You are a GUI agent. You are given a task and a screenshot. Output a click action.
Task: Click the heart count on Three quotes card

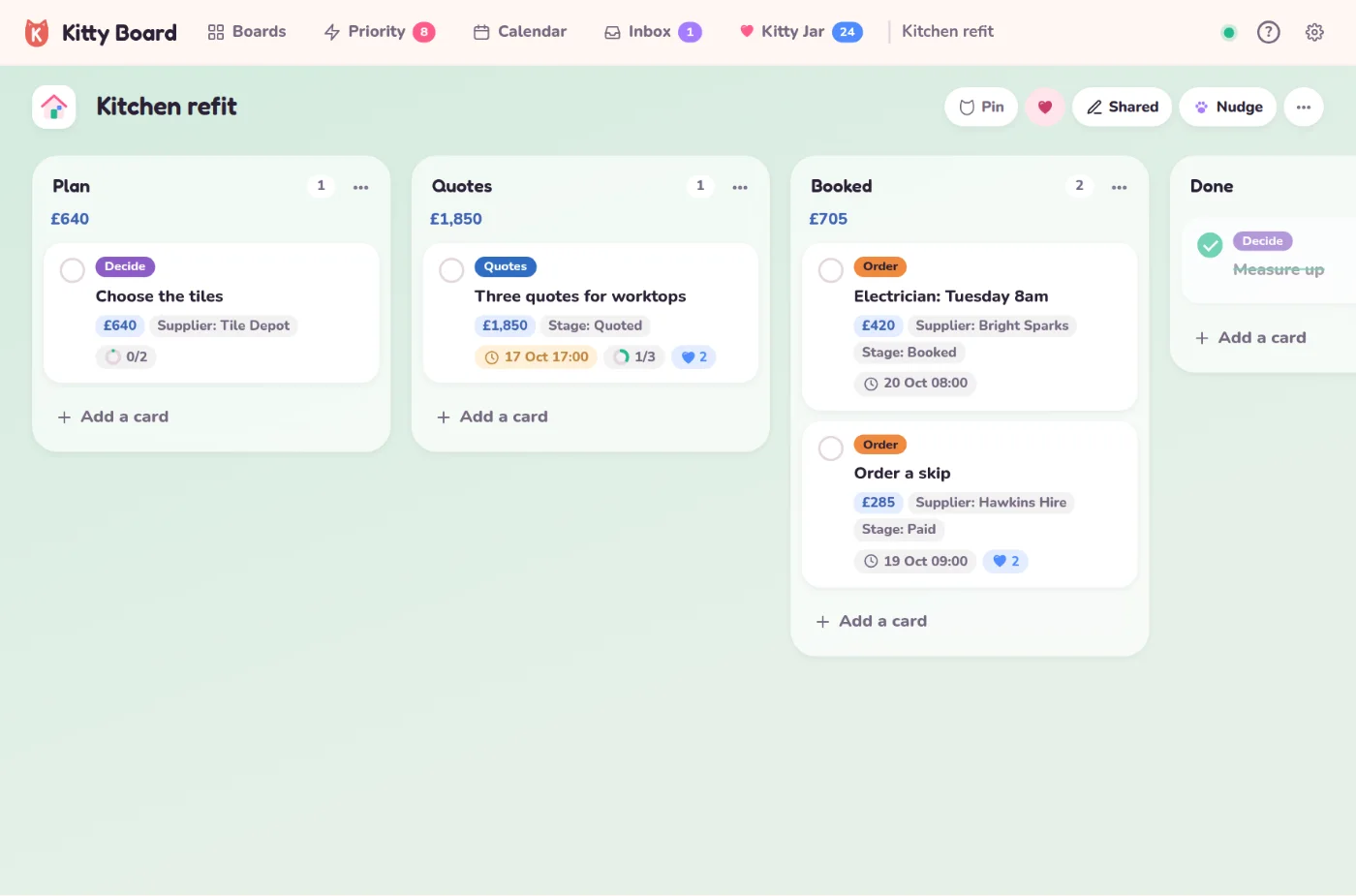[x=693, y=356]
